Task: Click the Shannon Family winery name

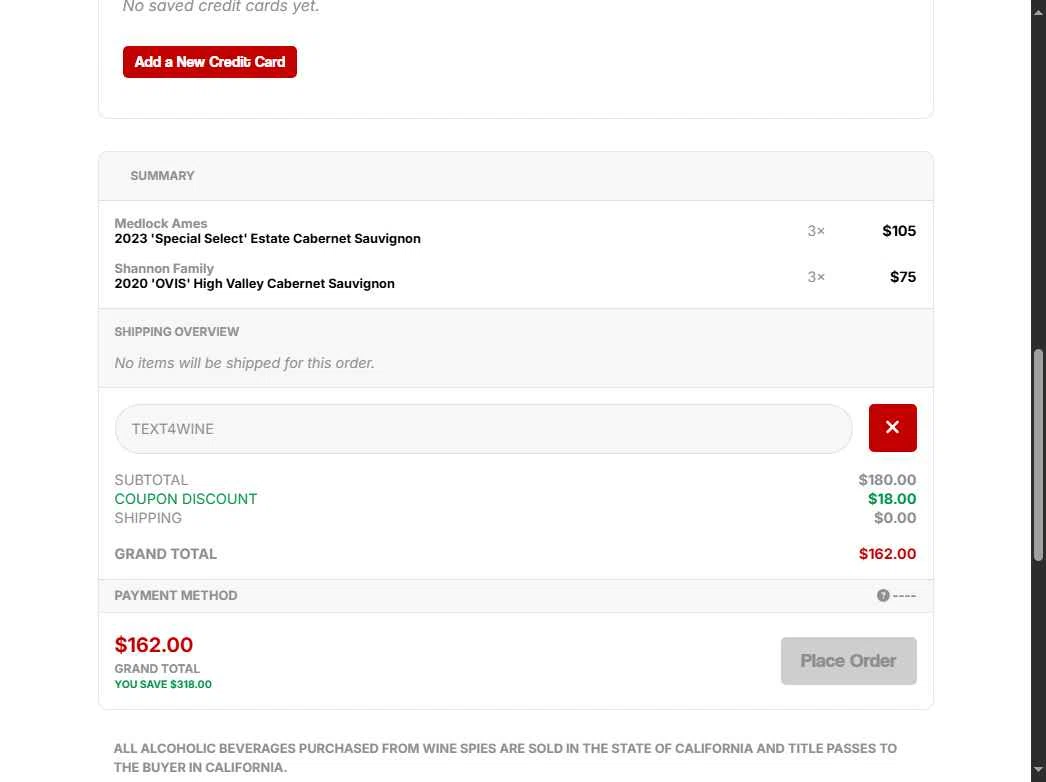Action: point(164,268)
